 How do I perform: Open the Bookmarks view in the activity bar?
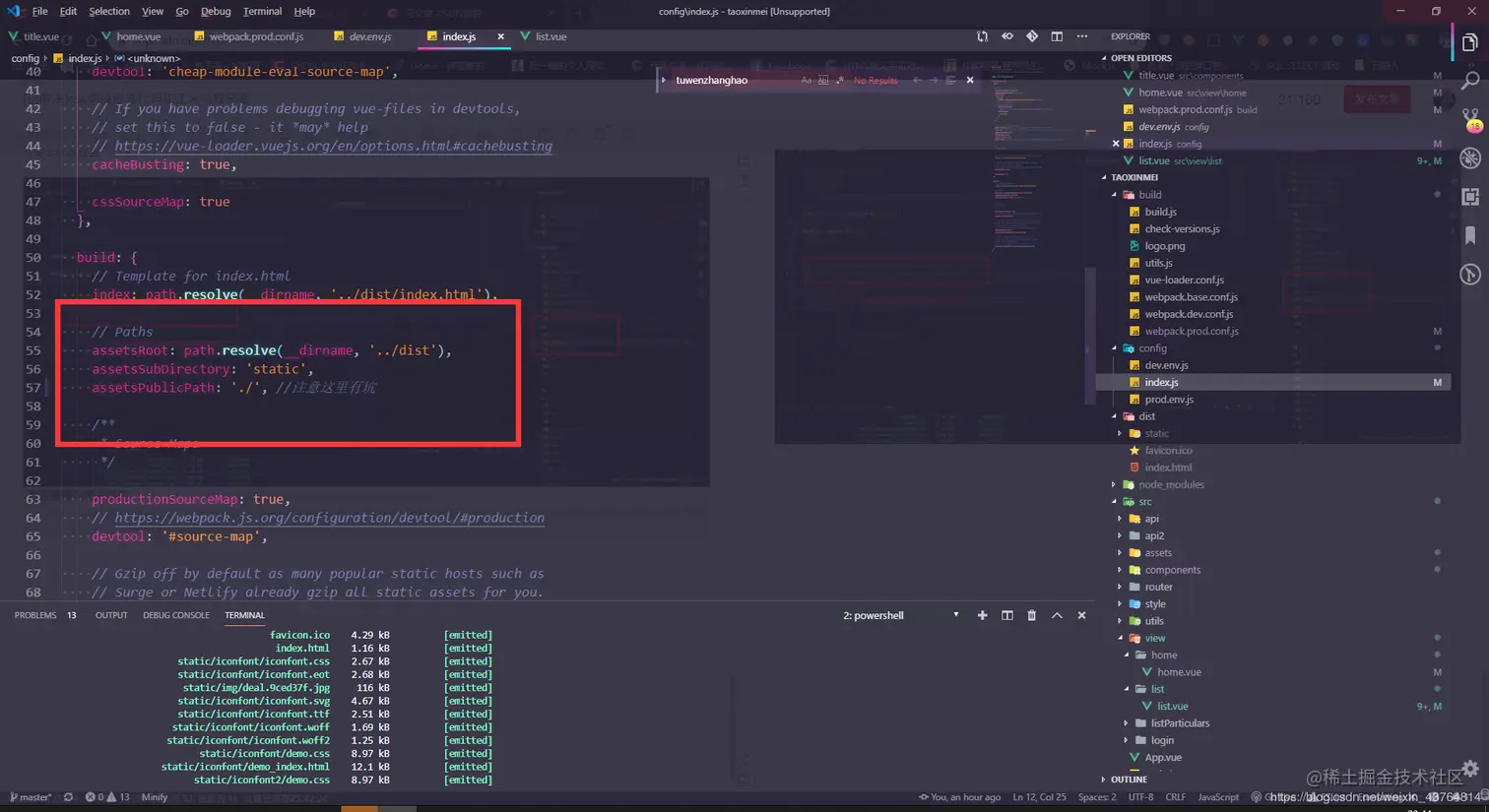(1470, 235)
